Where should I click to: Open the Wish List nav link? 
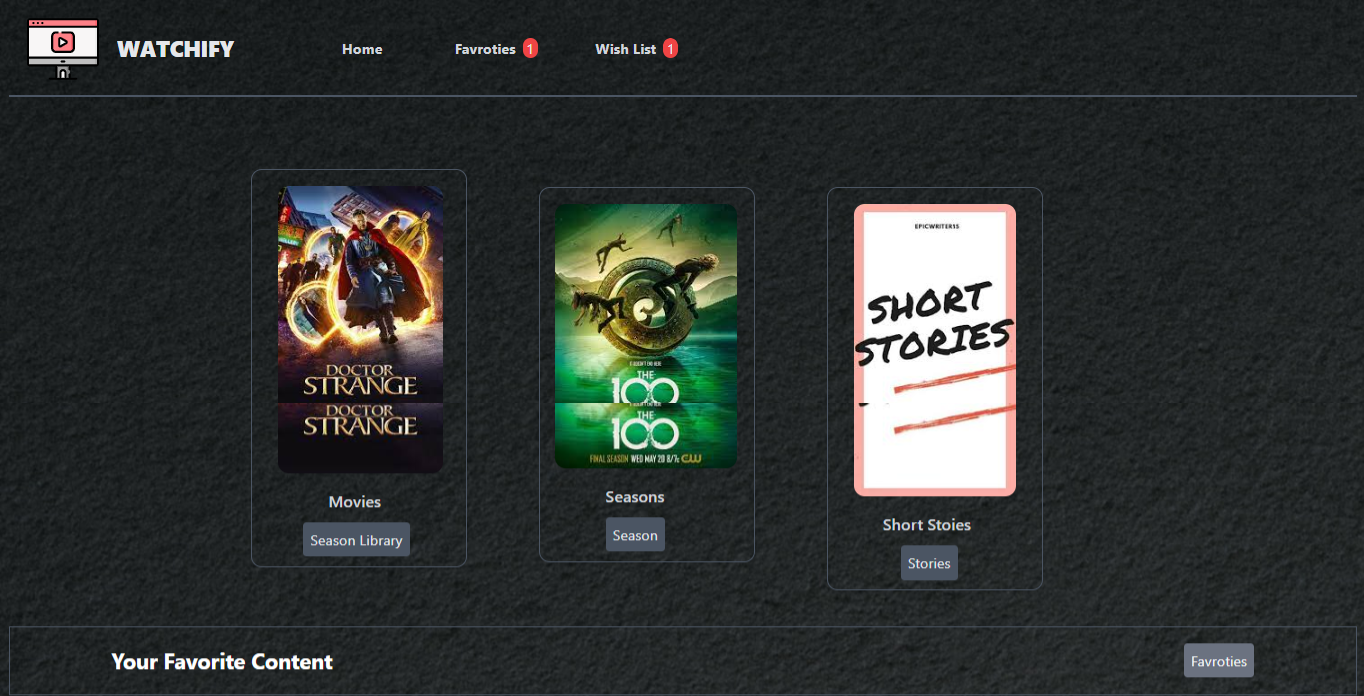[626, 49]
